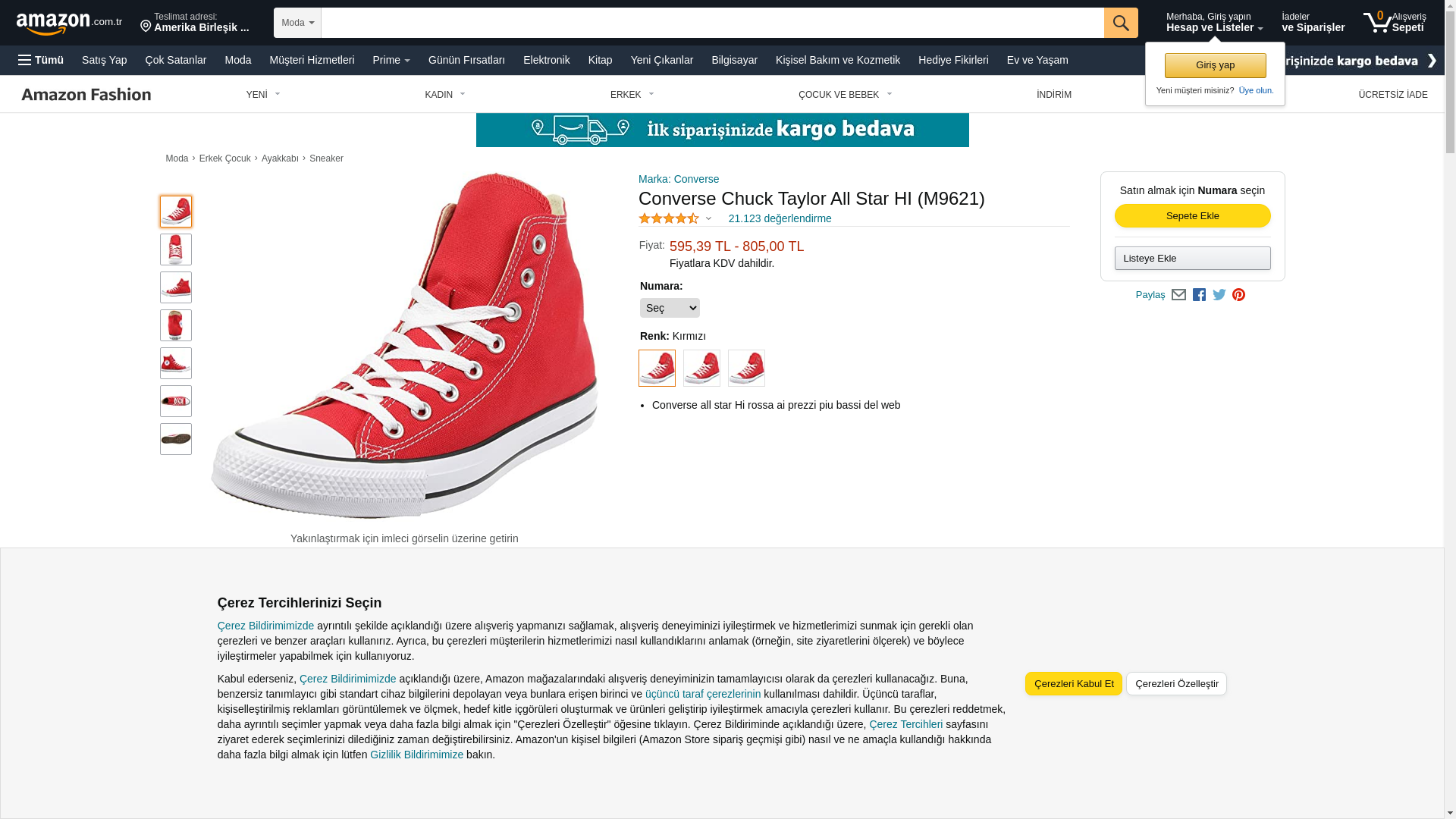Select the third red color swatch
This screenshot has width=1456, height=819.
click(x=746, y=368)
